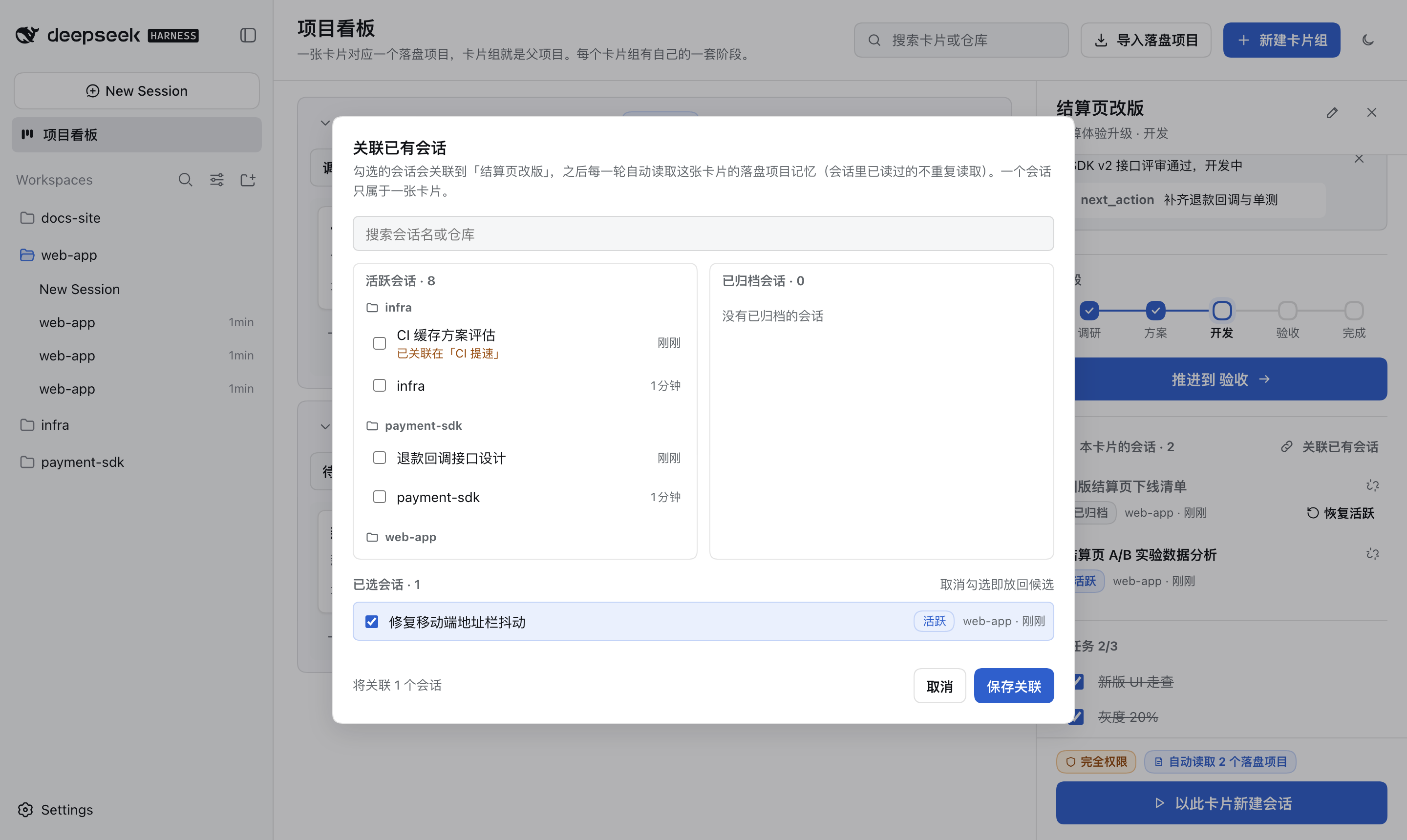Select the 调研 stage marker

(x=1089, y=310)
